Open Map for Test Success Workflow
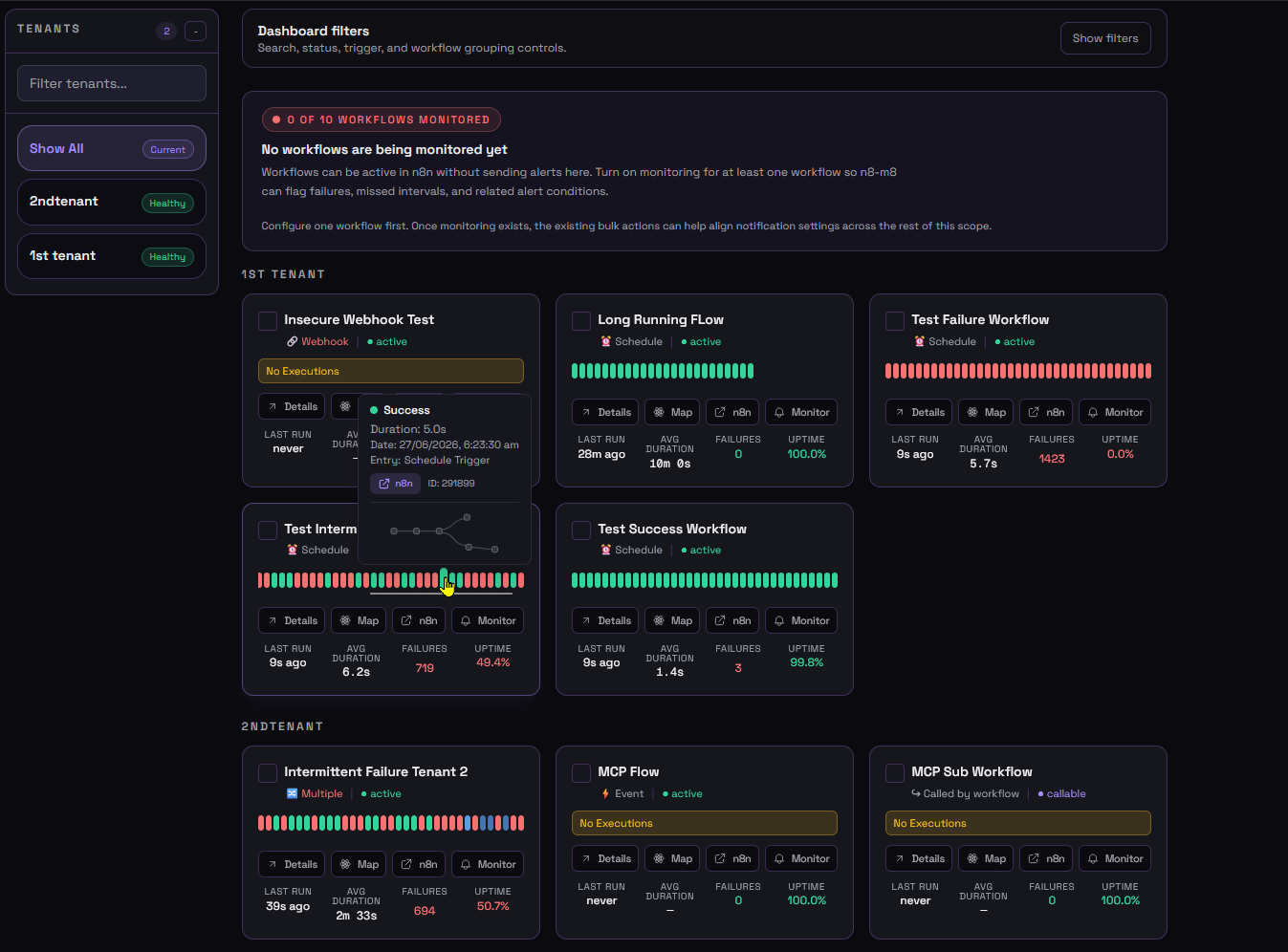1288x952 pixels. (x=672, y=620)
